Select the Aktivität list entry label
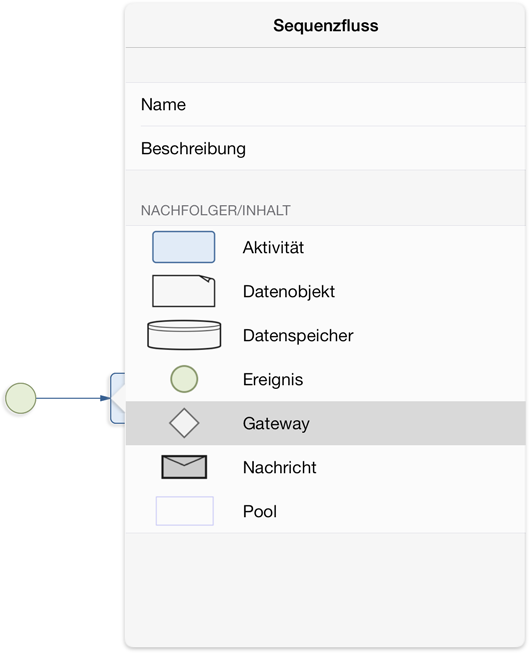Screen dimensions: 529x653 pyautogui.click(x=273, y=247)
